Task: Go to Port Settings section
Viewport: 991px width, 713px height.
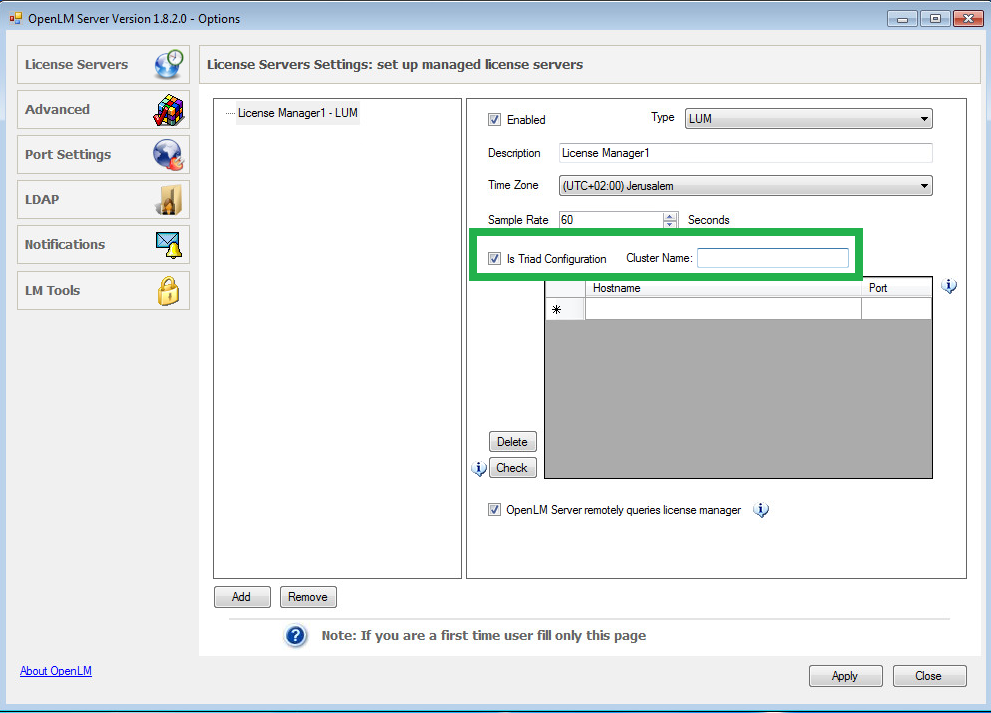Action: click(x=103, y=155)
